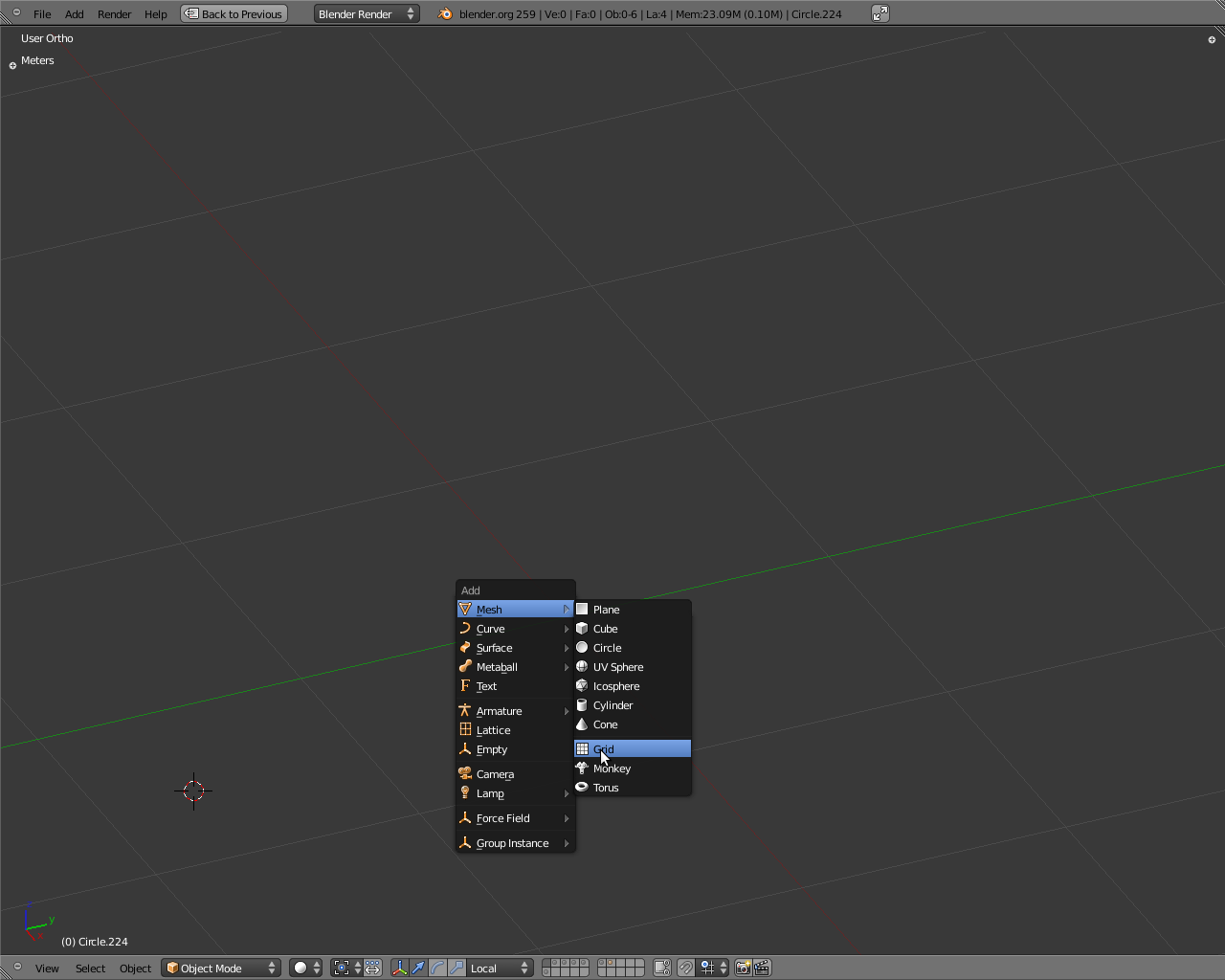Collapse the top header with its round toggle
This screenshot has width=1225, height=980.
tap(16, 12)
